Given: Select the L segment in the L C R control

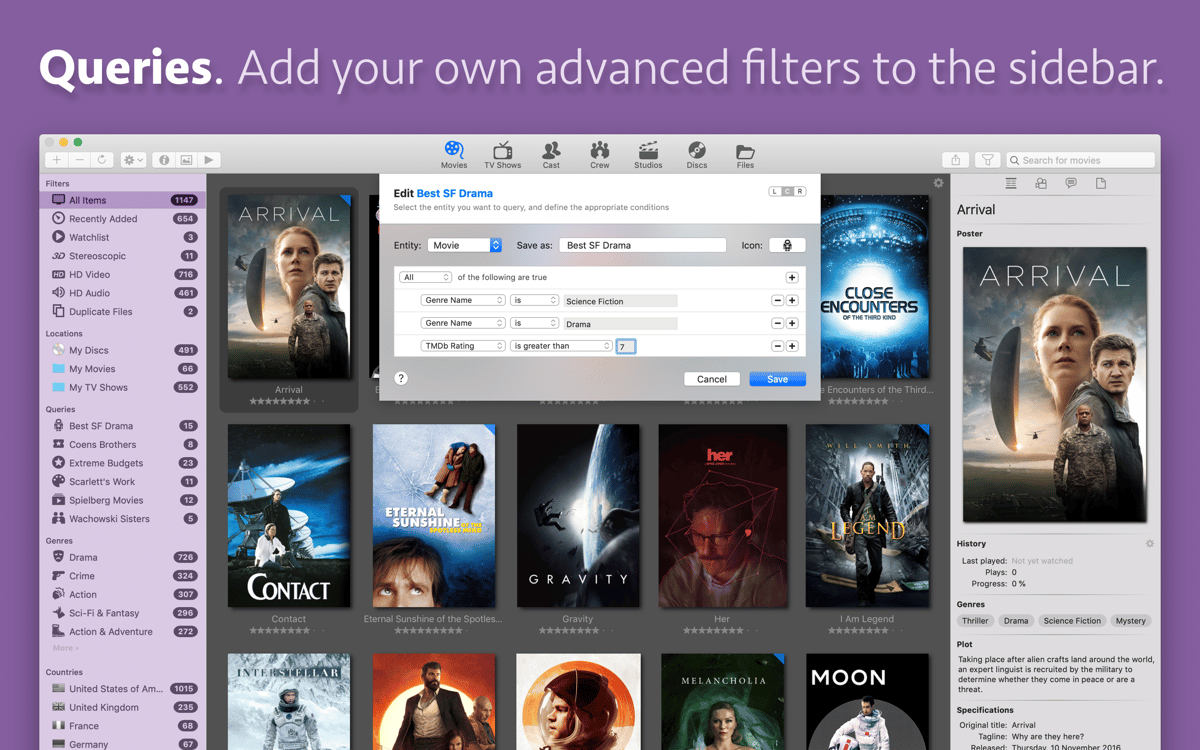Looking at the screenshot, I should (775, 191).
